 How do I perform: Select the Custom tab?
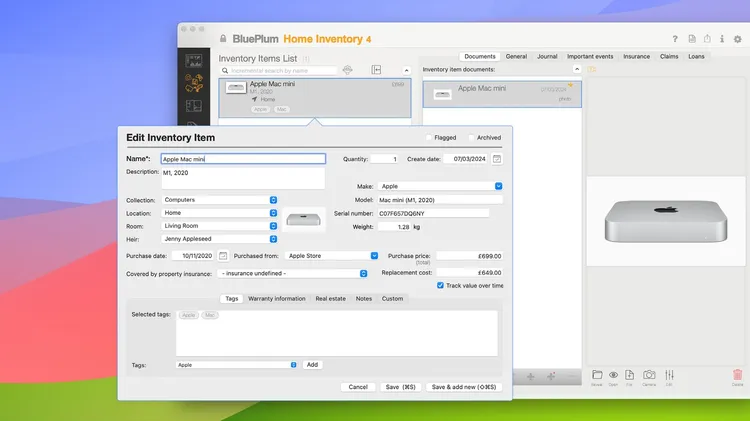tap(392, 299)
